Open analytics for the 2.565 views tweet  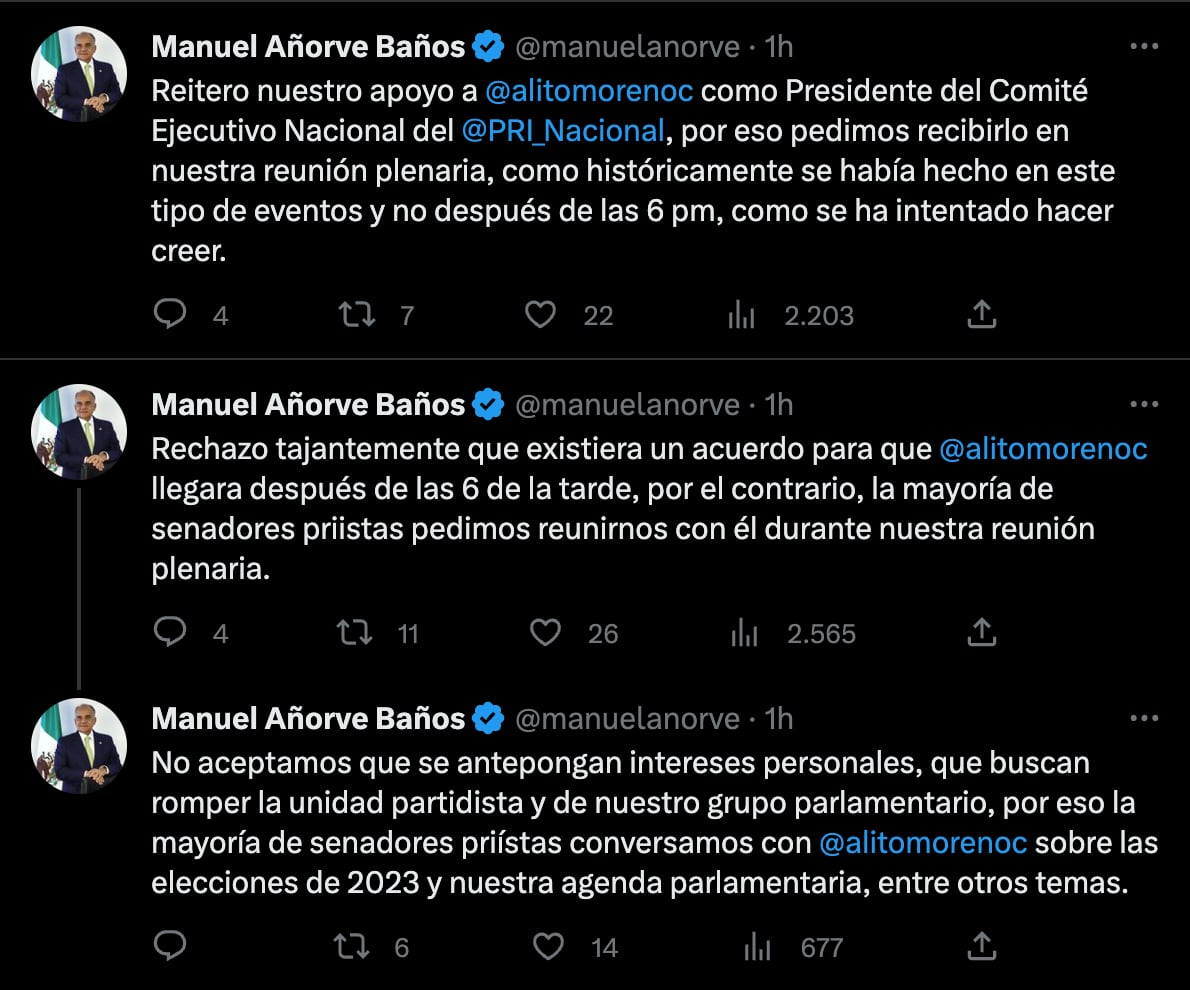pyautogui.click(x=742, y=633)
